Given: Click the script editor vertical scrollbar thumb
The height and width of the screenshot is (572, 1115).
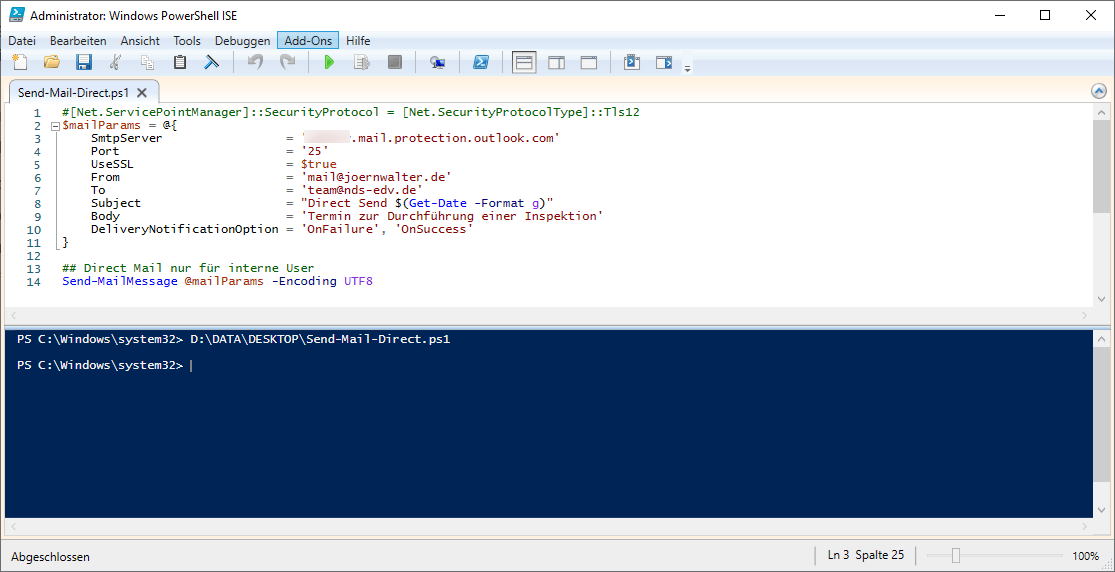Looking at the screenshot, I should (x=1100, y=165).
